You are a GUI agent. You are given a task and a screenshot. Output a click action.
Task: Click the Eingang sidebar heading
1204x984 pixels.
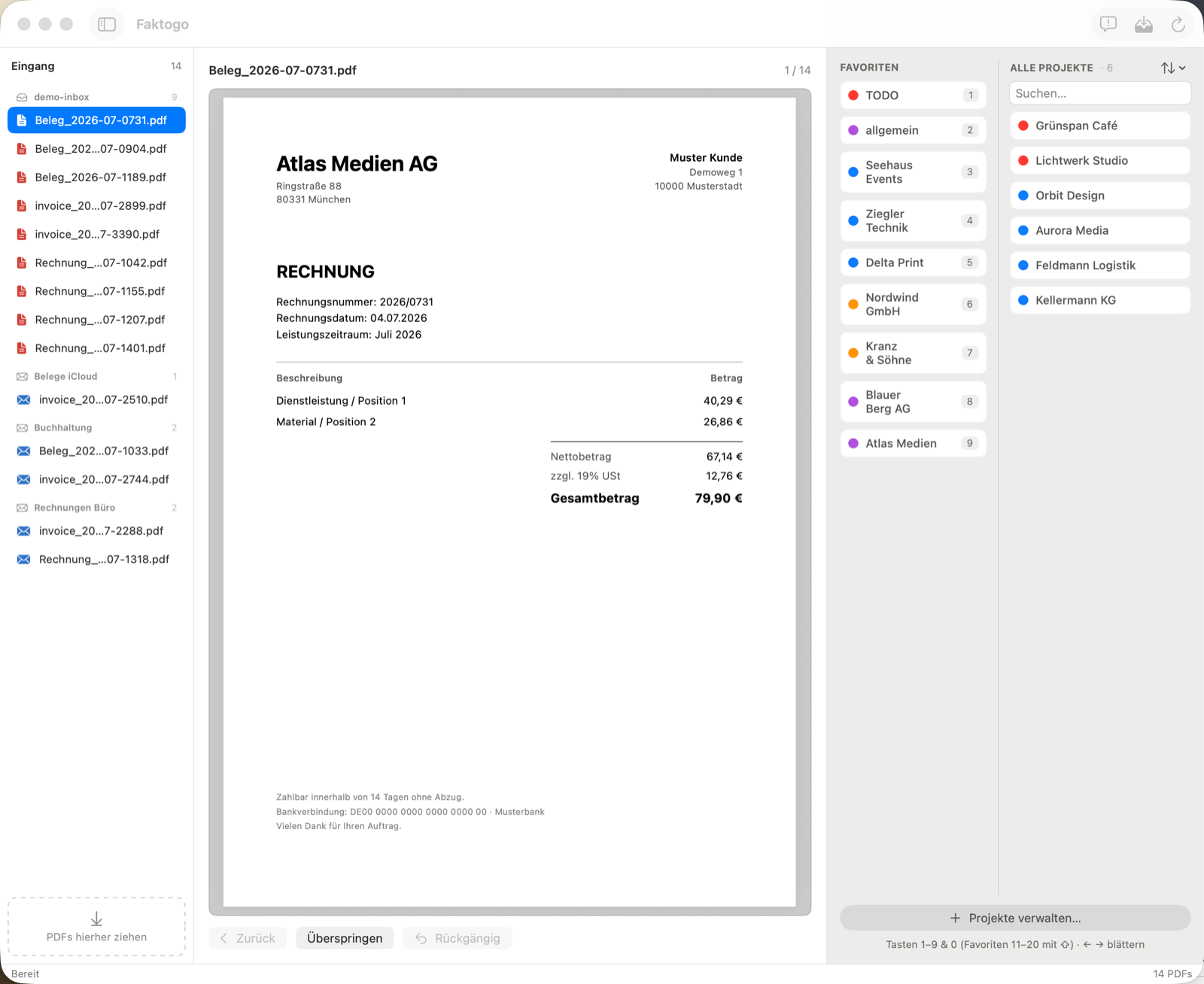point(33,66)
